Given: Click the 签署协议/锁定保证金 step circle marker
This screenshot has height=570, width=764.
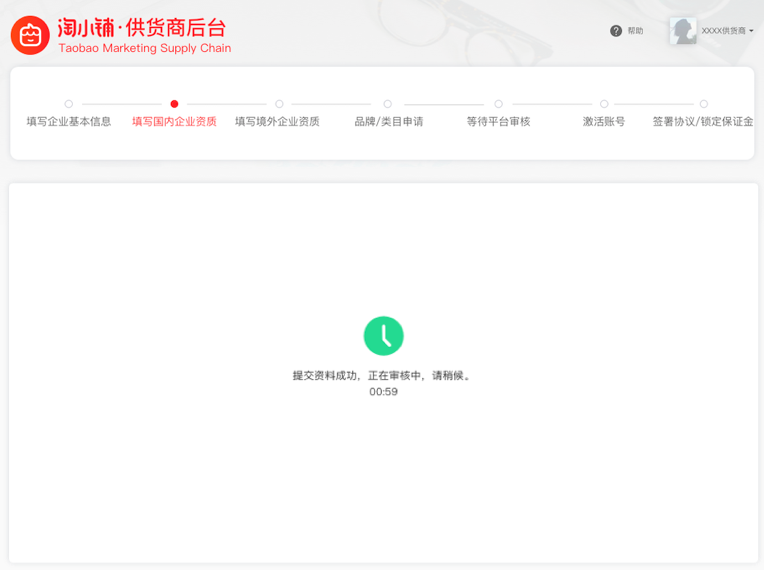Looking at the screenshot, I should 703,104.
